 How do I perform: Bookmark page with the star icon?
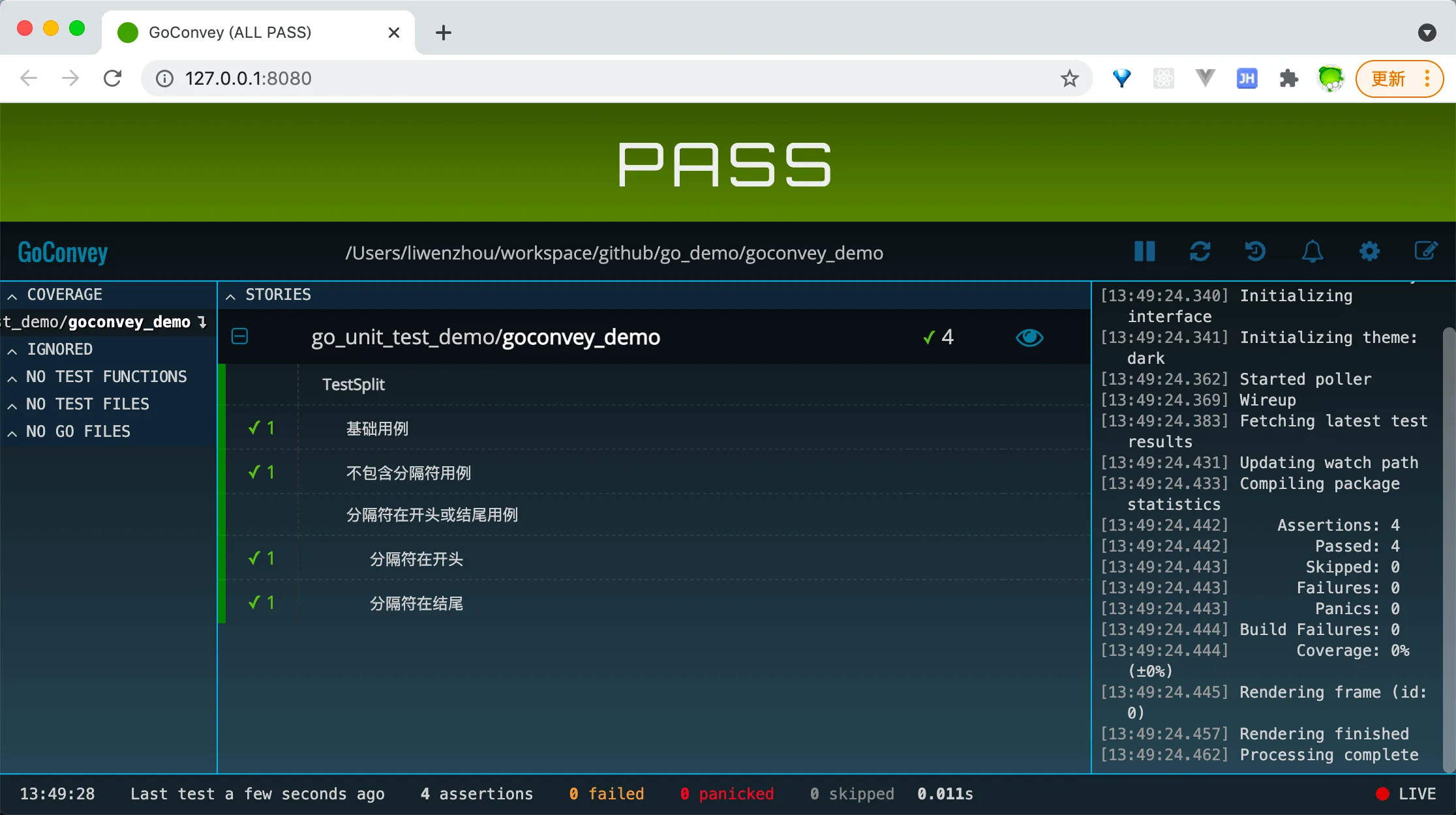pyautogui.click(x=1069, y=79)
